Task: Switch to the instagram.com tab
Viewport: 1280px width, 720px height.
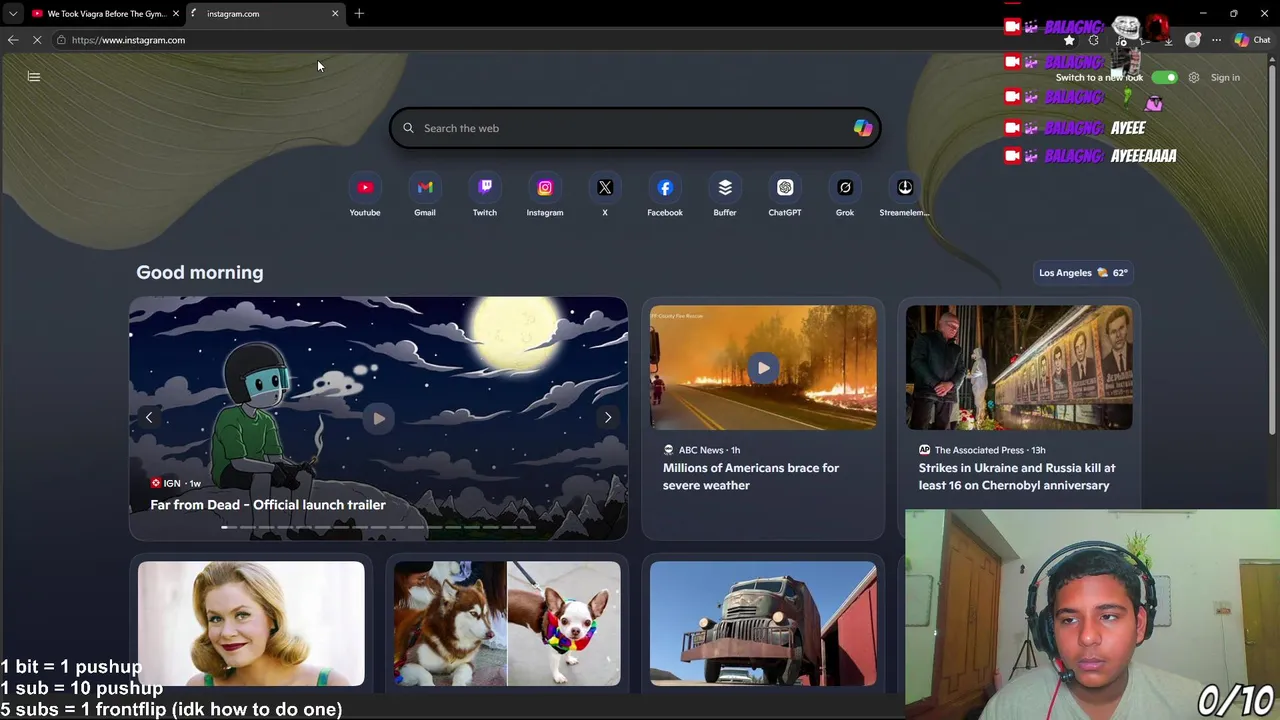Action: (x=265, y=13)
